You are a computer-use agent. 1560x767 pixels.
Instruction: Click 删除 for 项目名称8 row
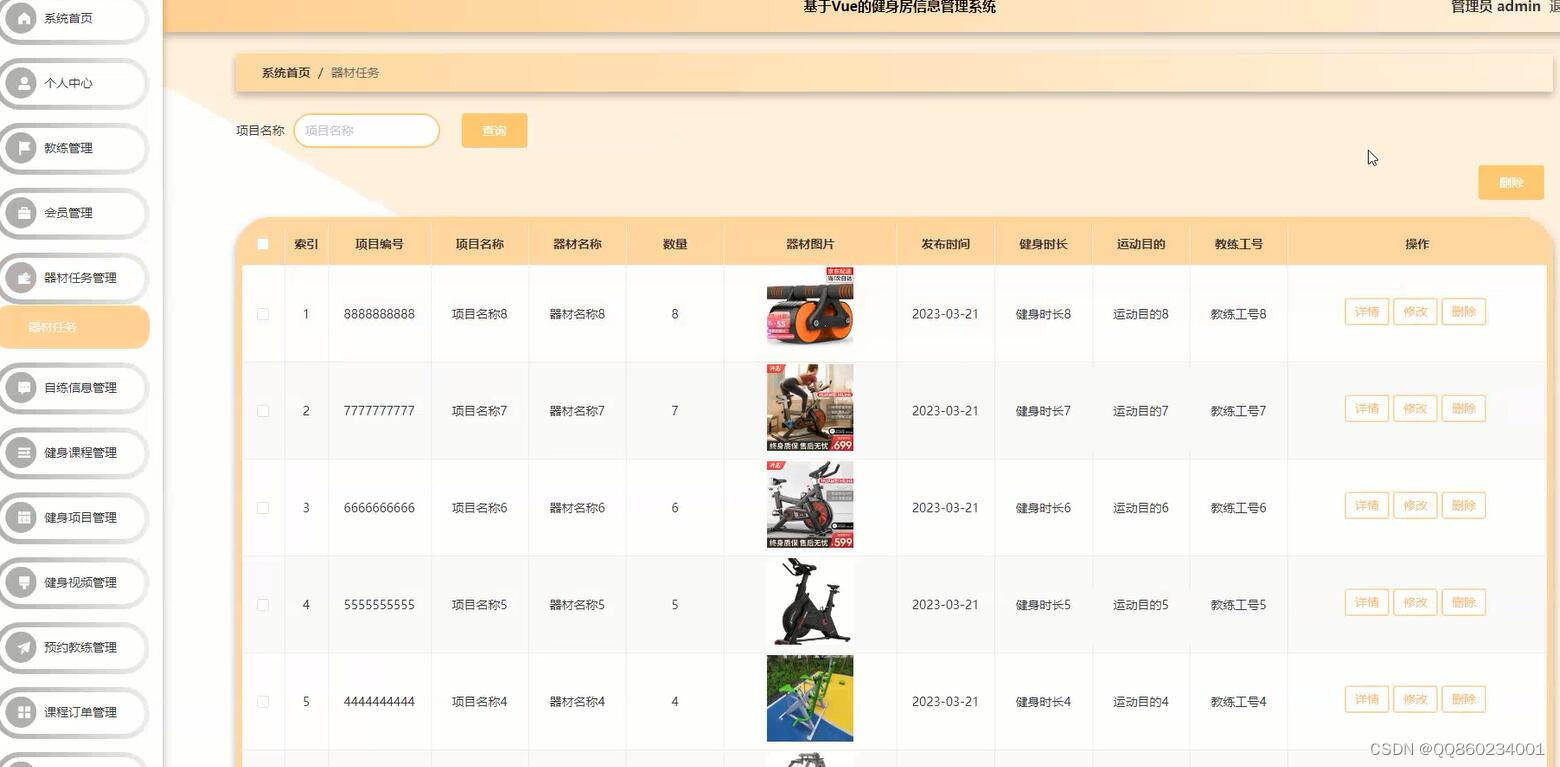(1464, 312)
